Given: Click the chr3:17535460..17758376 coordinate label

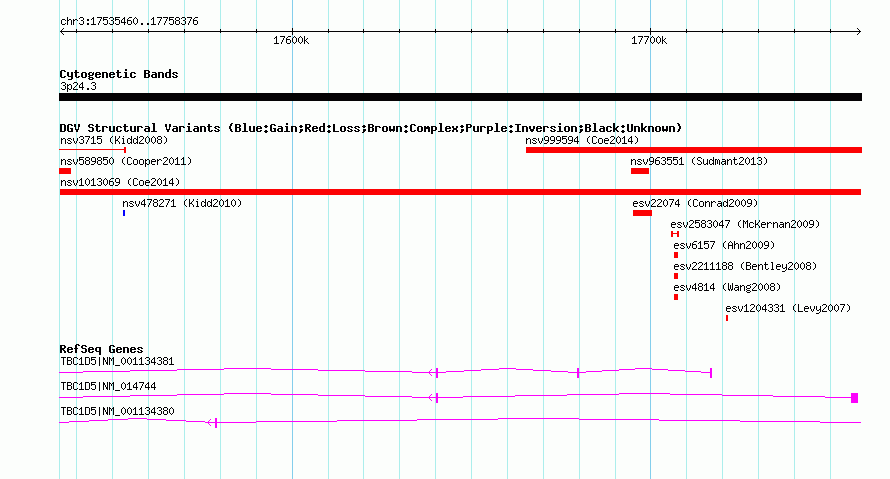Looking at the screenshot, I should point(129,22).
